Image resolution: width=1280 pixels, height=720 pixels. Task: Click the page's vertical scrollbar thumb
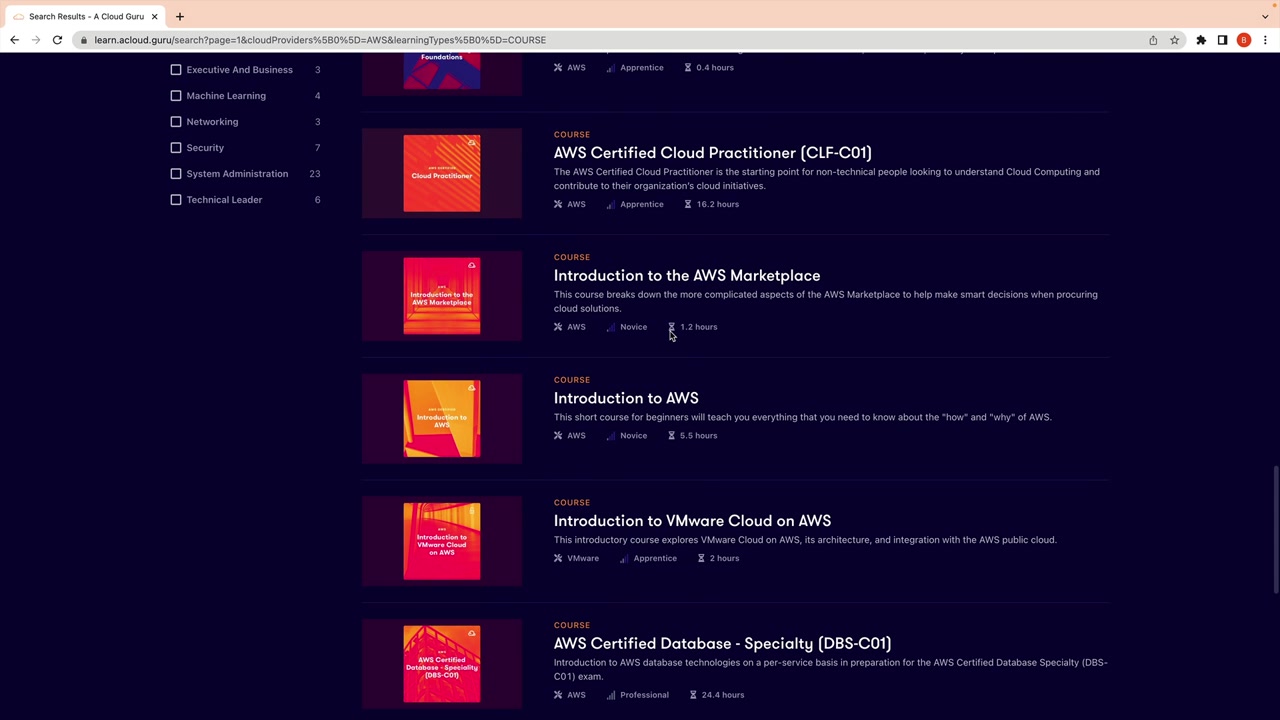pyautogui.click(x=1275, y=530)
